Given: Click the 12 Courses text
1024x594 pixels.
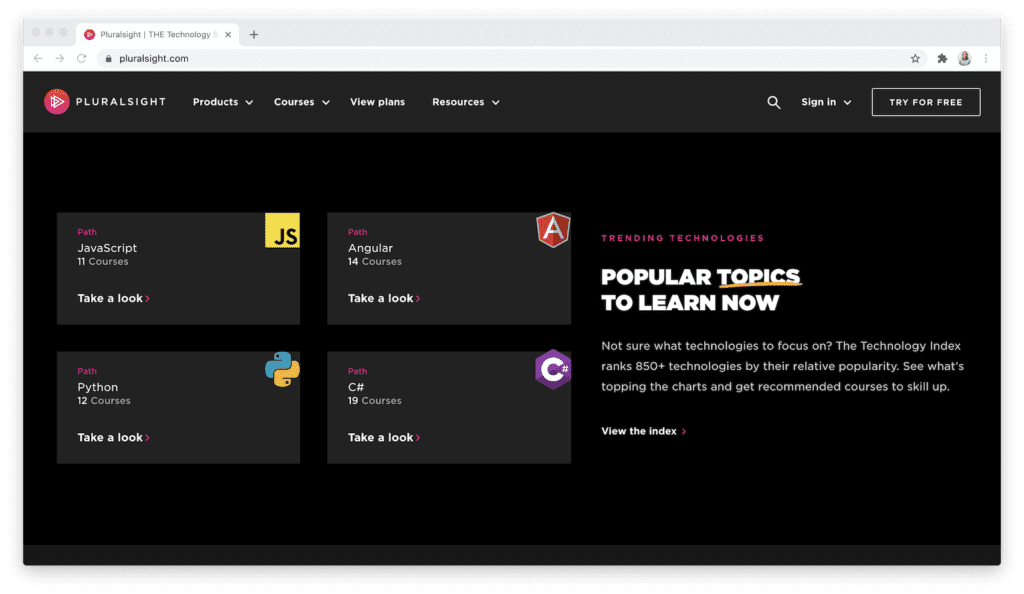Looking at the screenshot, I should 104,400.
